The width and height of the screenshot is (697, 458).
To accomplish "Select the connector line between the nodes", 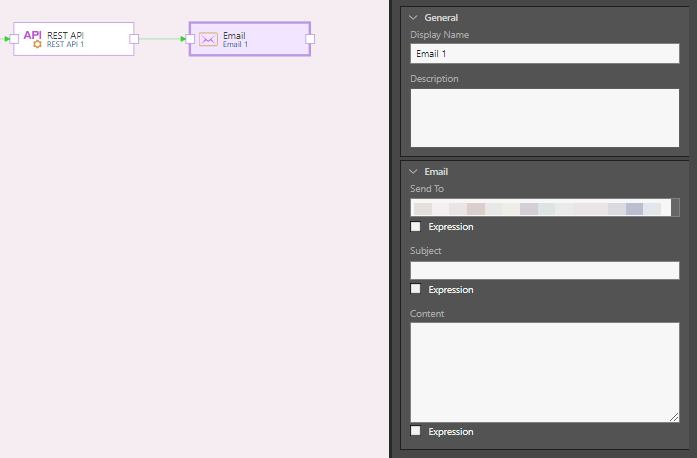I will [160, 39].
